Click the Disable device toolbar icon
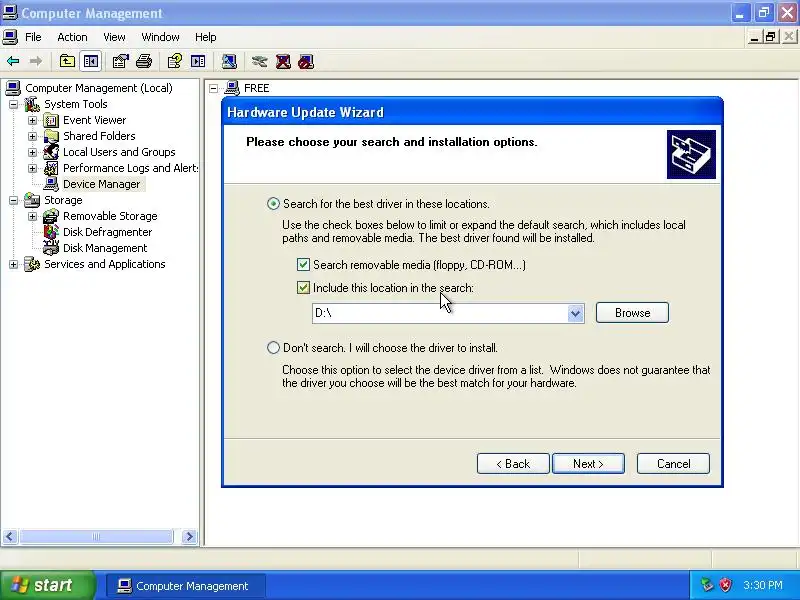 (306, 62)
